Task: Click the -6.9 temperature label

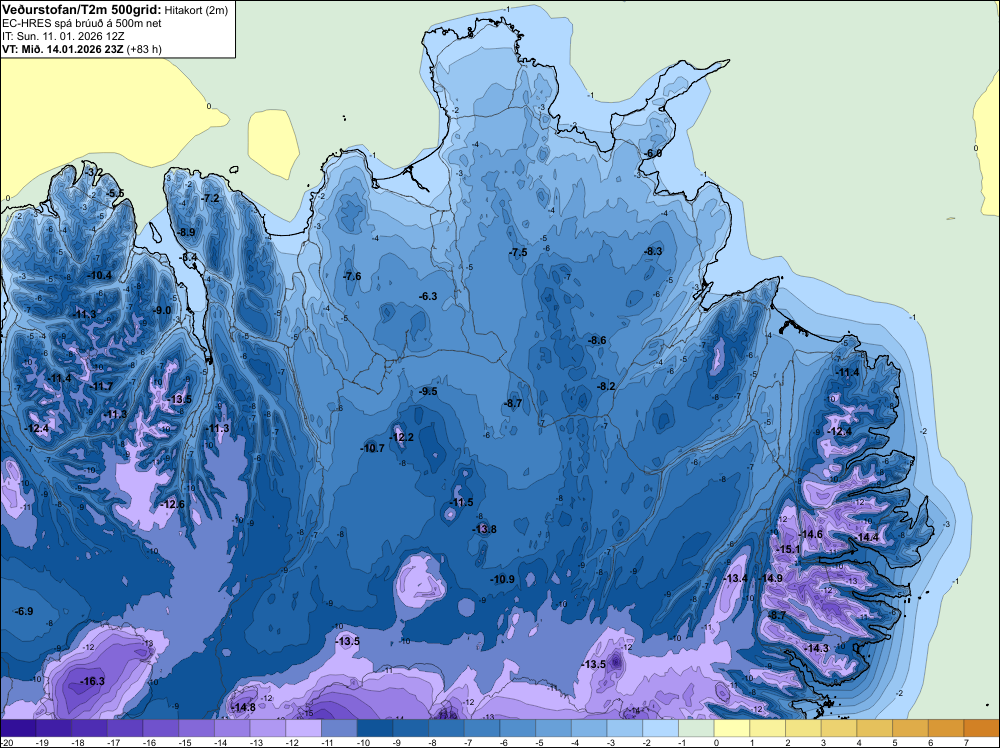Action: pos(24,612)
